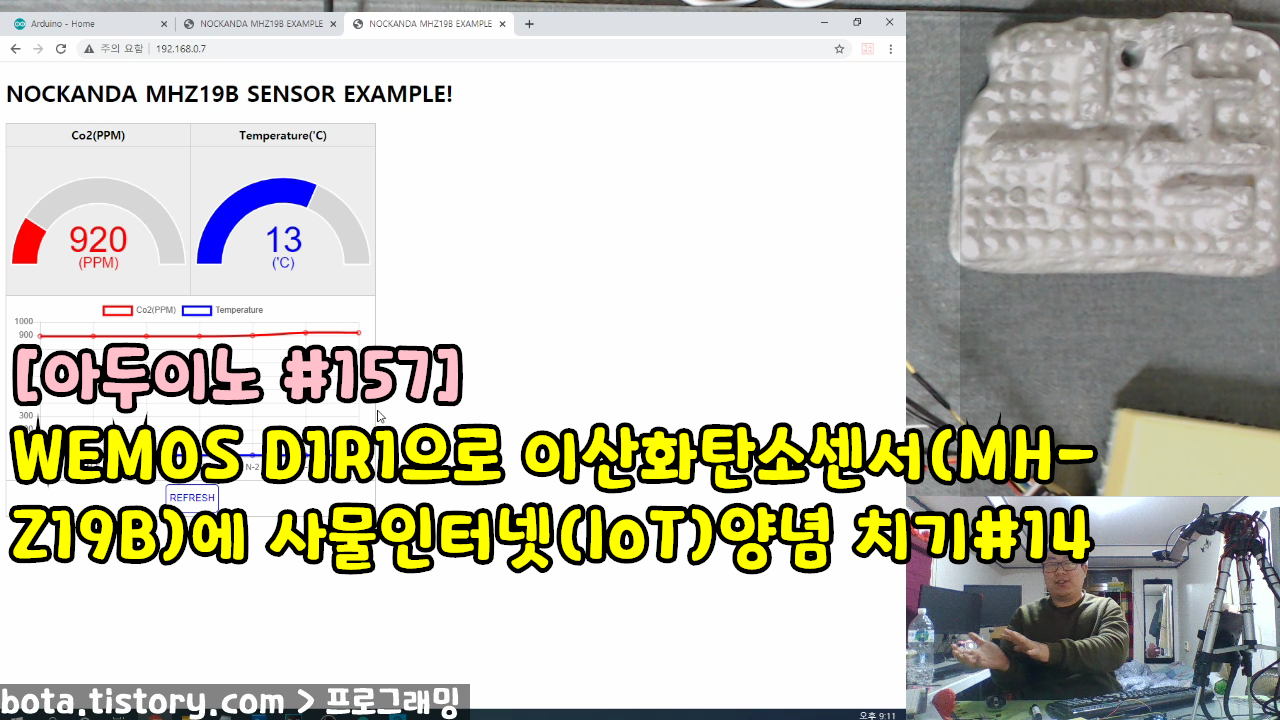Close the active NOCKANDA MHZ19B EXAMPLE tab
Viewport: 1280px width, 720px height.
[x=501, y=24]
